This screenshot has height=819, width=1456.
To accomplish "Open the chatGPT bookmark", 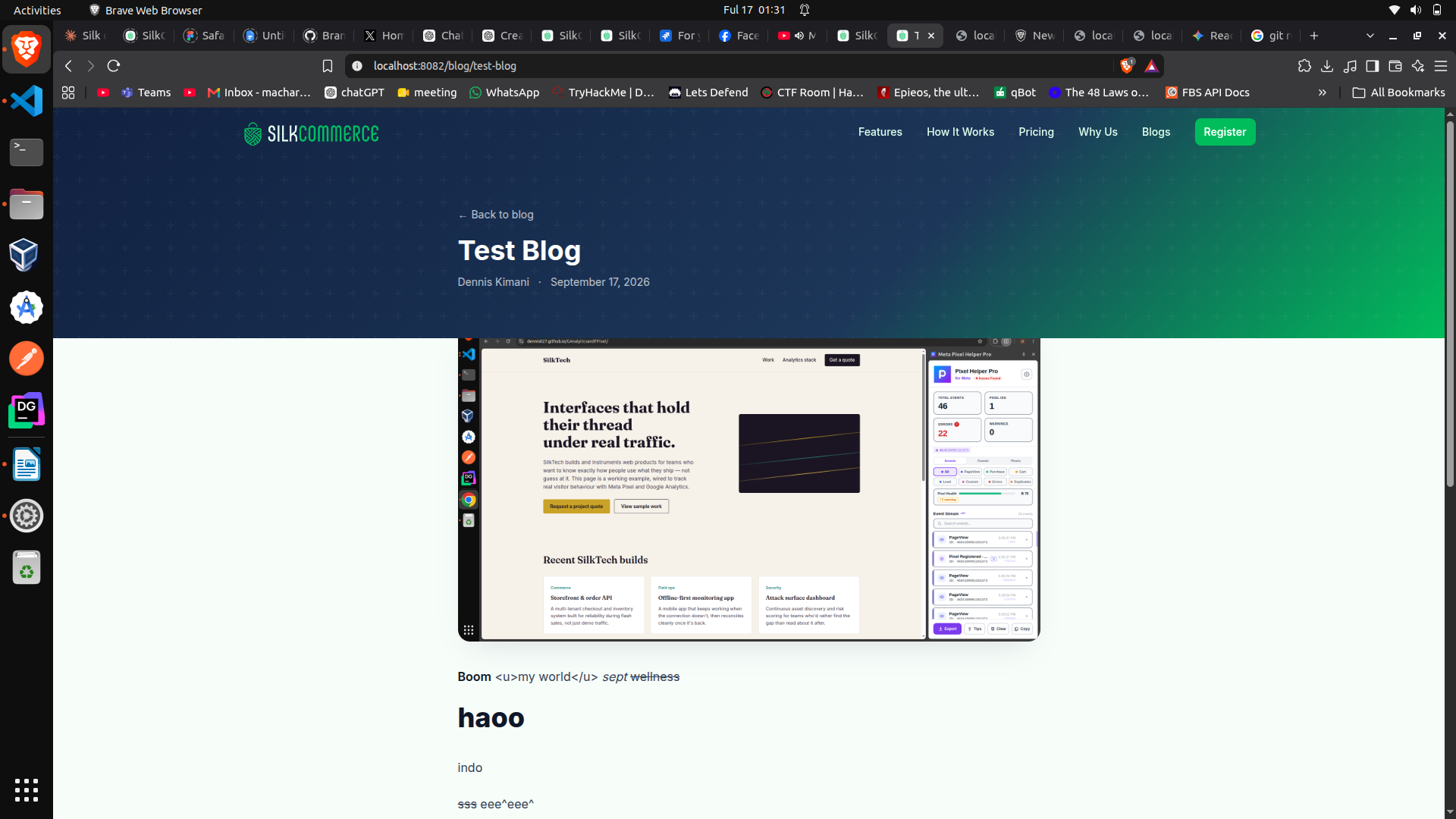I will click(x=354, y=93).
